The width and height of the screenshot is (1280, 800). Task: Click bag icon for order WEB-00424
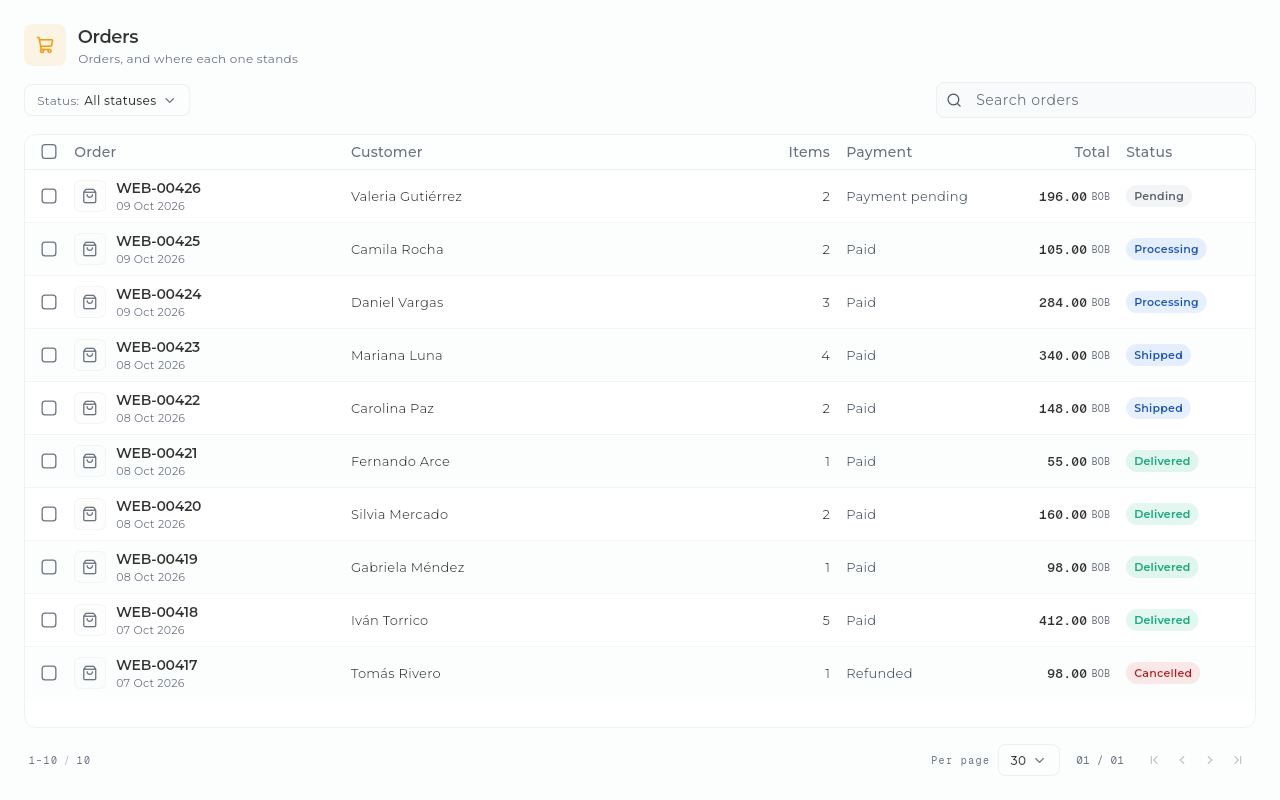tap(90, 302)
